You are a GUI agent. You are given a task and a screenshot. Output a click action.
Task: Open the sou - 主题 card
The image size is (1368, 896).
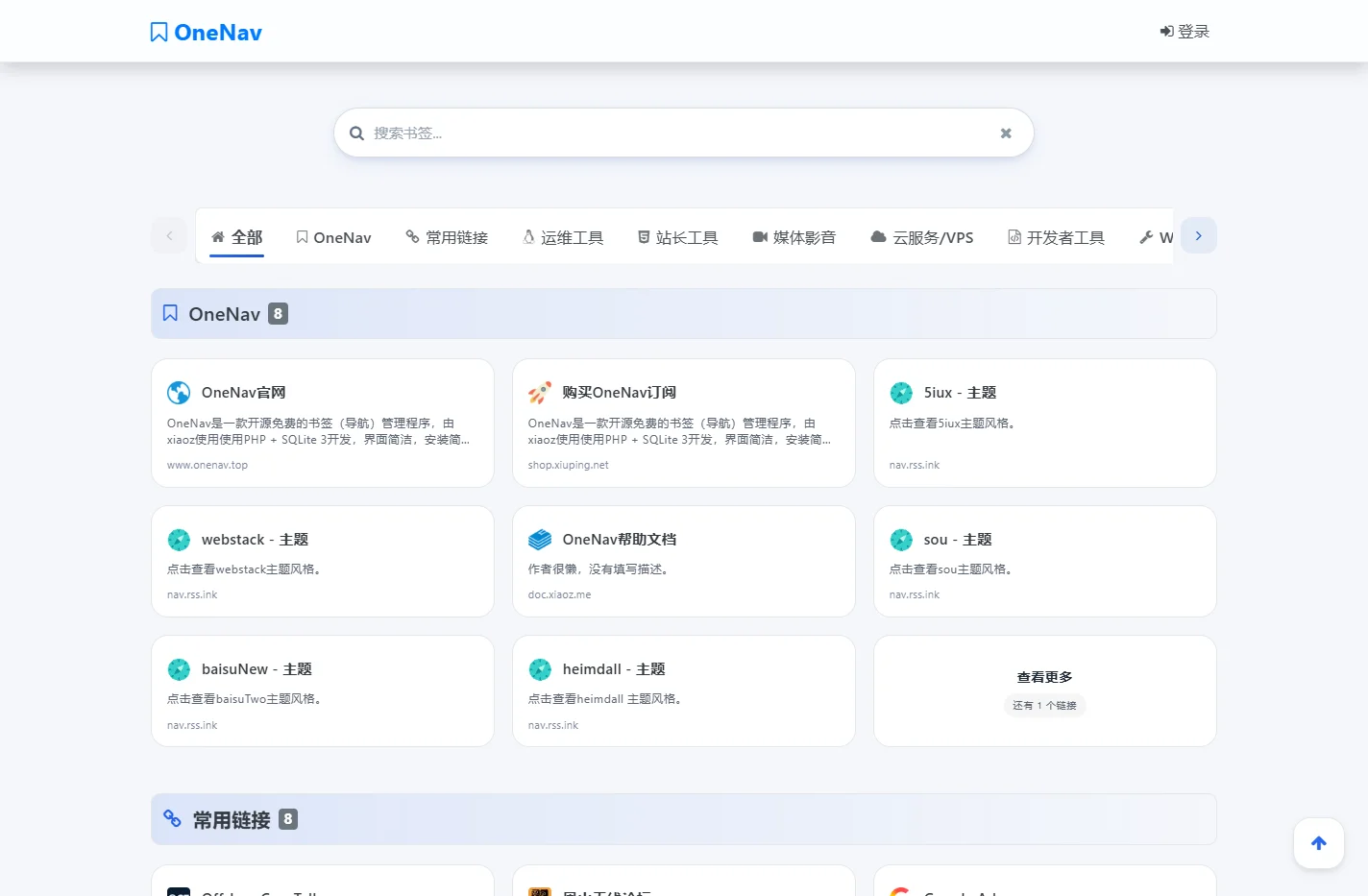[1045, 562]
